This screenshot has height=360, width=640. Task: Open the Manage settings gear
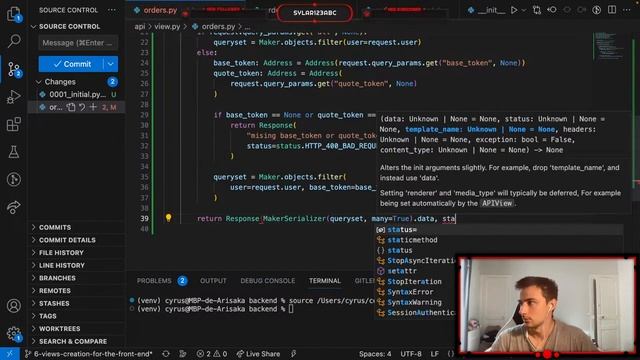(x=13, y=333)
